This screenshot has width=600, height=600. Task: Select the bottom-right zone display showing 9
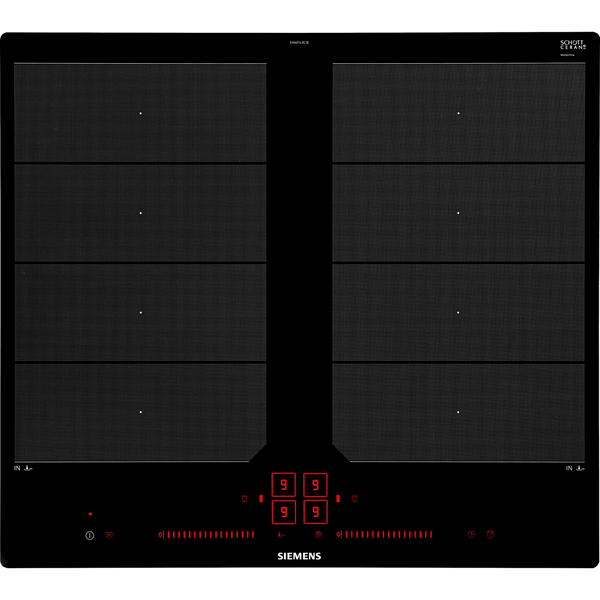(x=315, y=512)
